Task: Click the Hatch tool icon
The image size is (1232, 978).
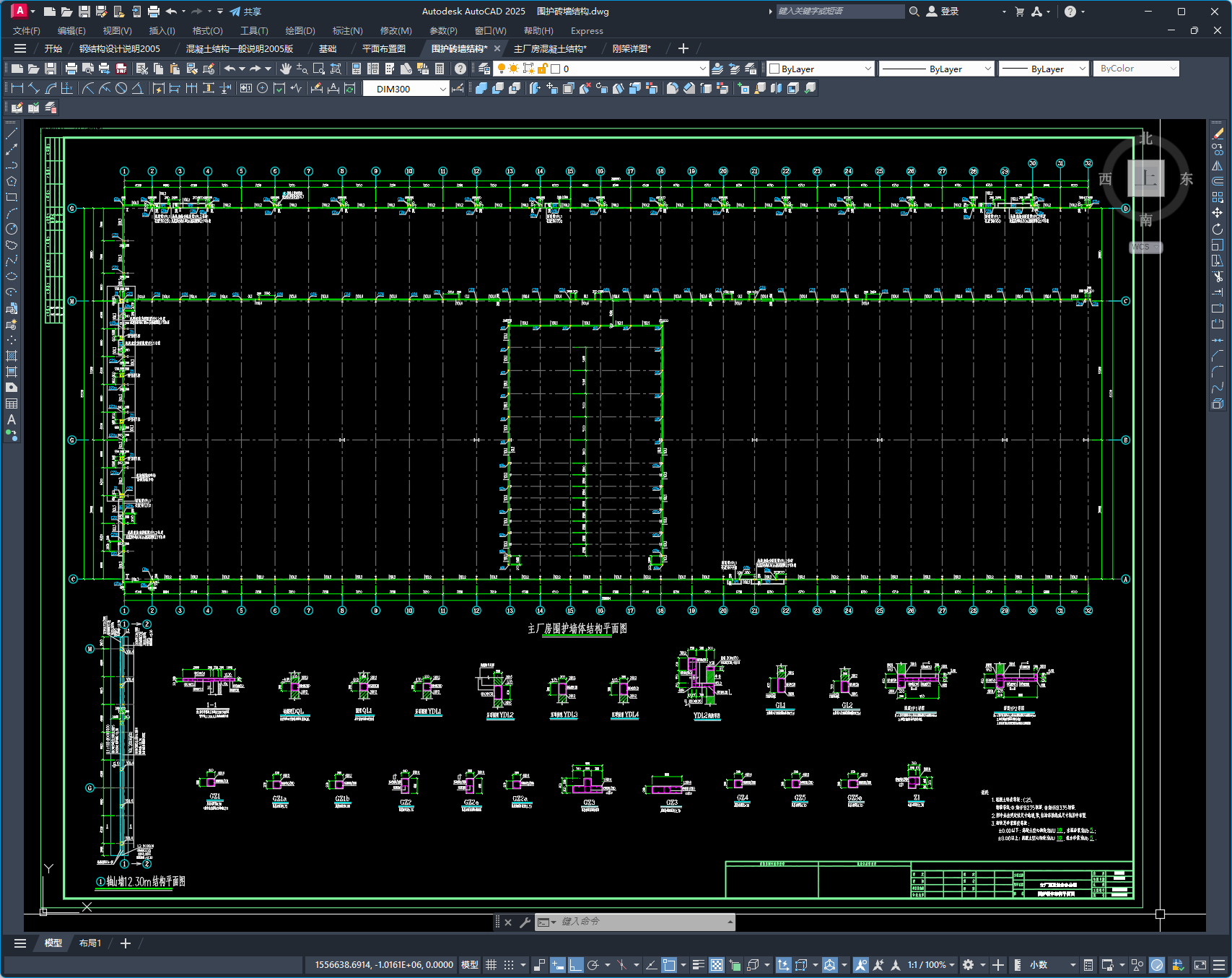Action: click(x=12, y=356)
